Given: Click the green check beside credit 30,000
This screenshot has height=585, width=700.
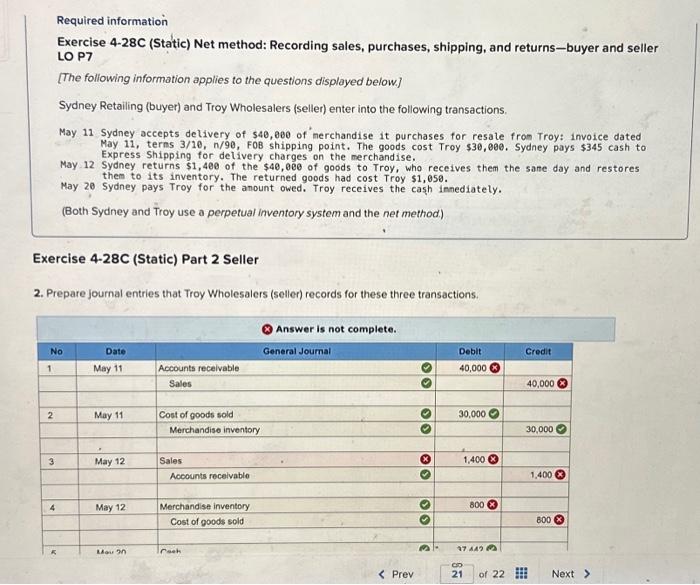Looking at the screenshot, I should click(562, 429).
